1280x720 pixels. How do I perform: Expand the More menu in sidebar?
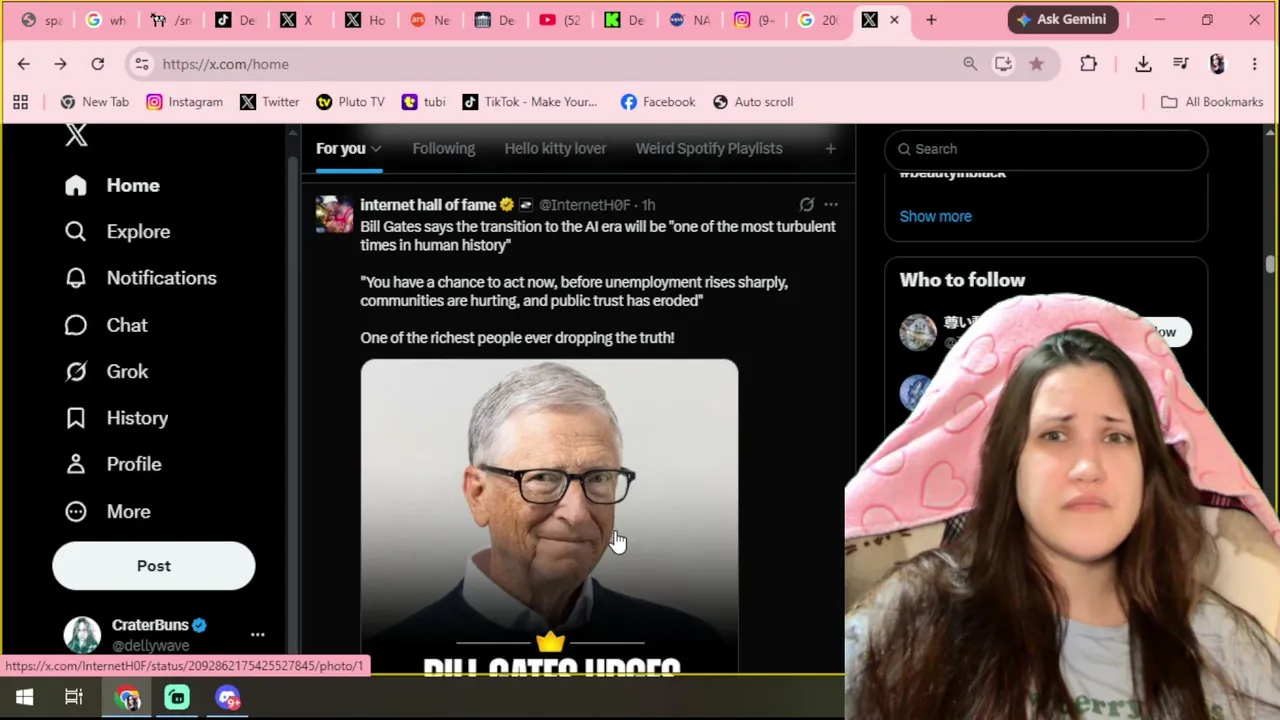tap(107, 511)
